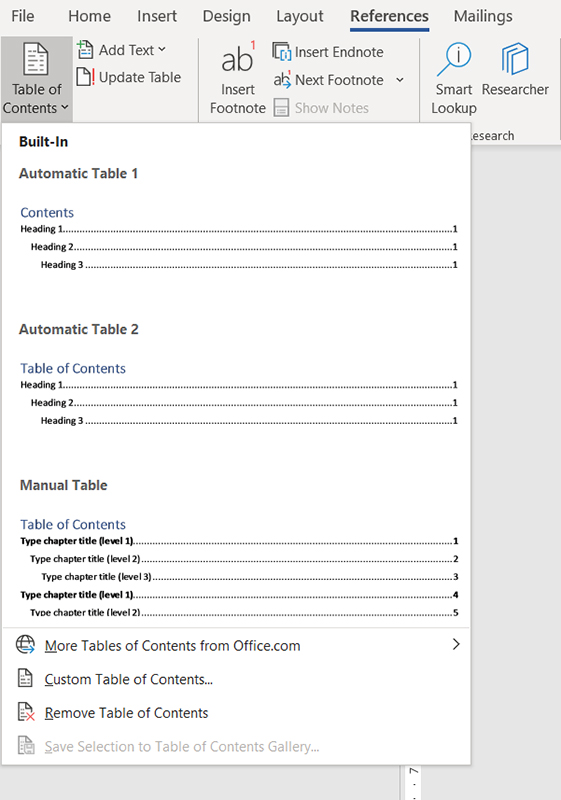Click the Table of Contents page icon
Screen dimensions: 561x800
tap(36, 59)
